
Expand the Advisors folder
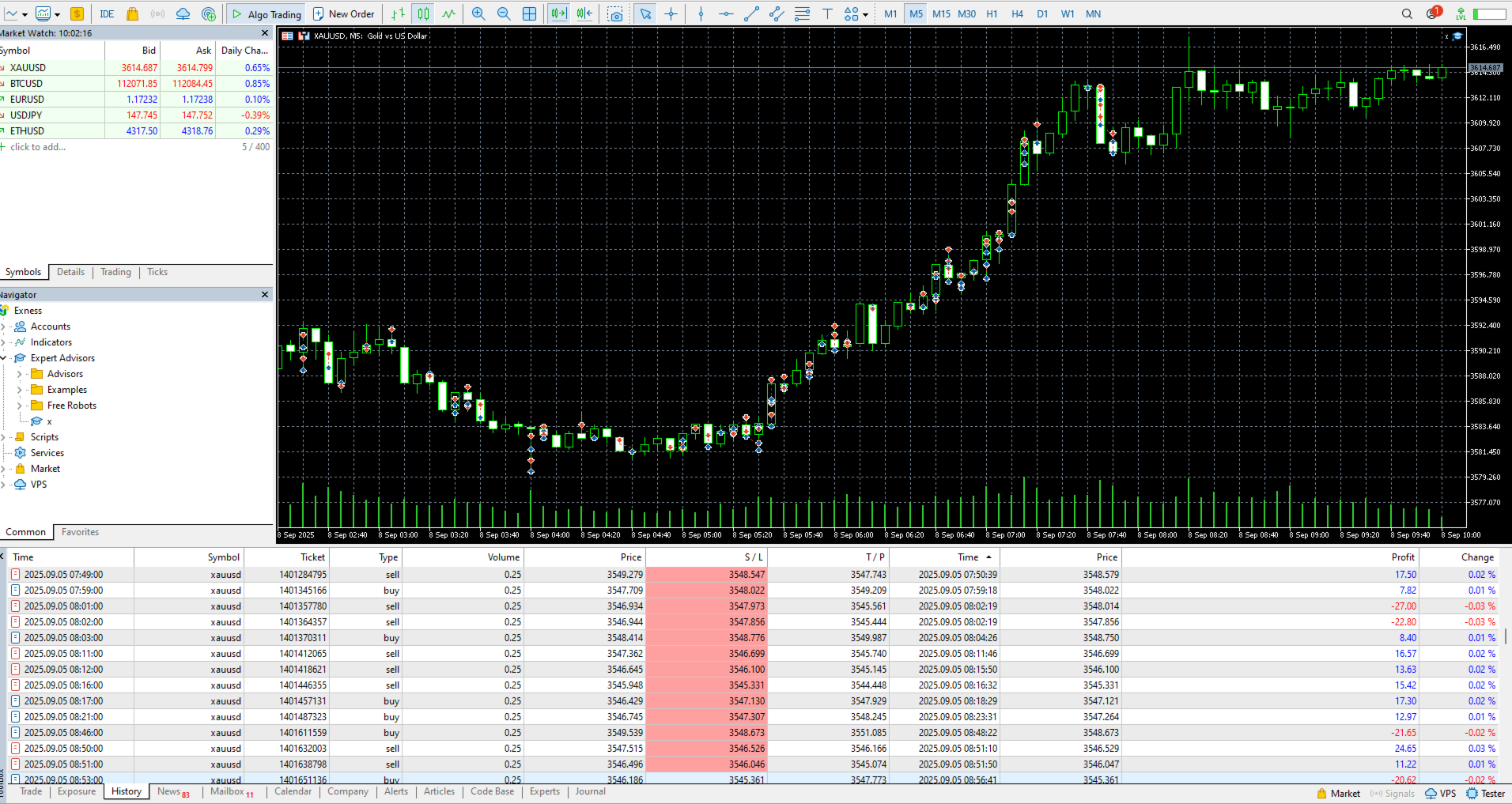20,374
